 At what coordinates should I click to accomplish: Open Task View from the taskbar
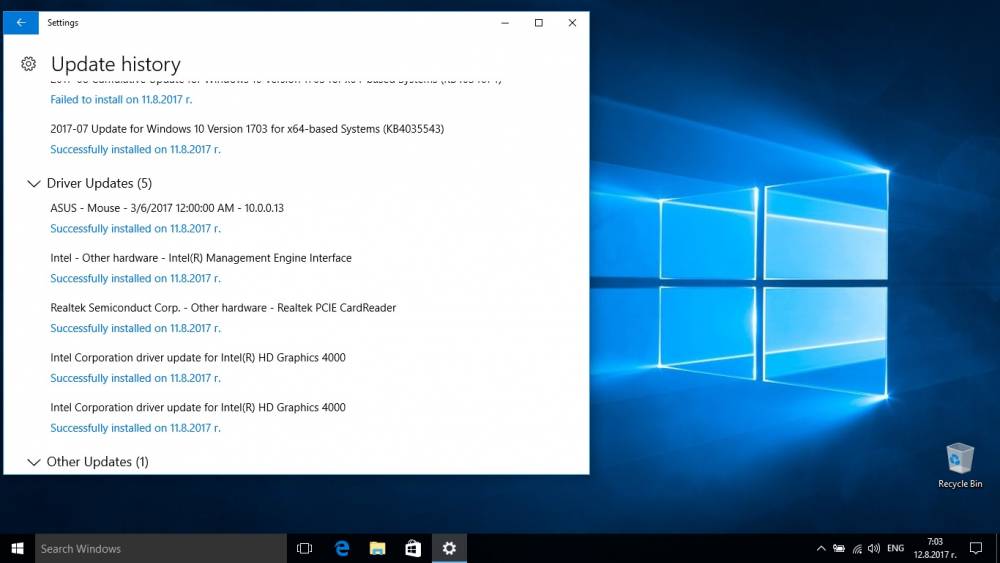304,548
